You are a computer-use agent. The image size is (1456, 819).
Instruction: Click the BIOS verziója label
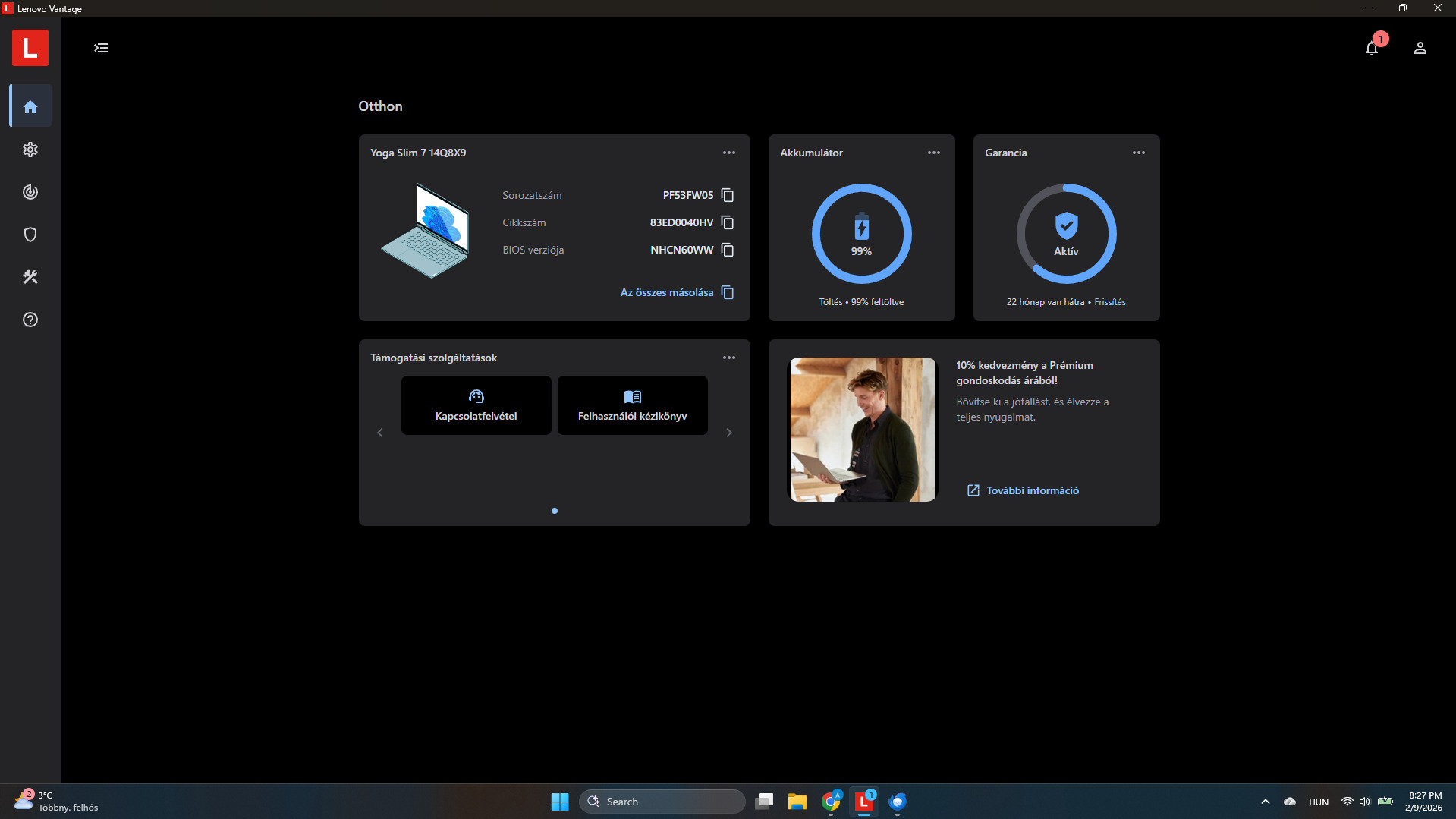533,250
